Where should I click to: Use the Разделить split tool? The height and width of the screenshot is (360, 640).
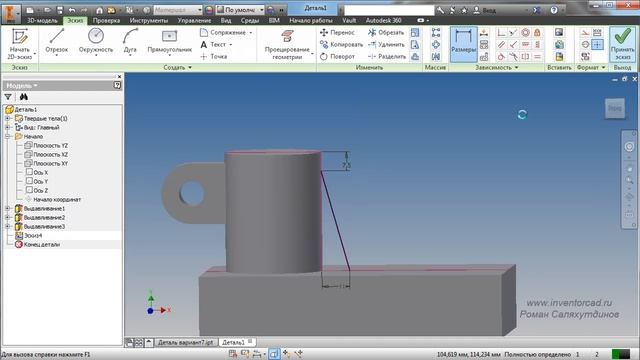click(387, 56)
